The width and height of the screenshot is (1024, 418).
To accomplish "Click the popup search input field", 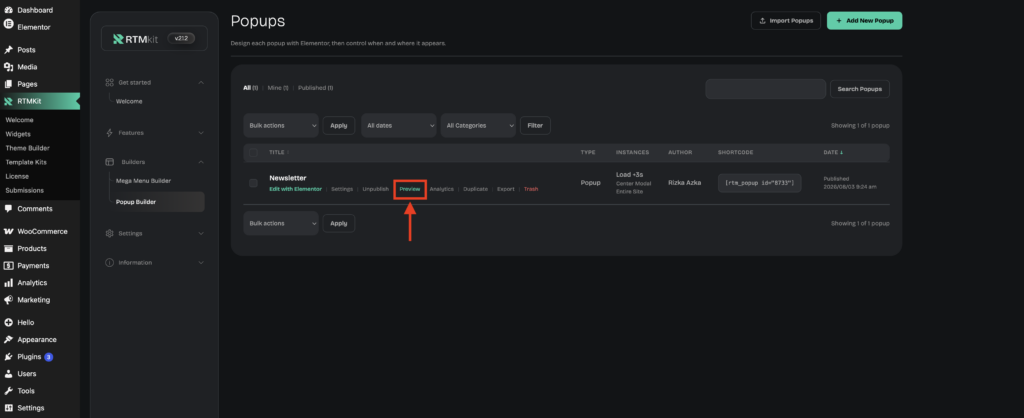I will pyautogui.click(x=765, y=89).
